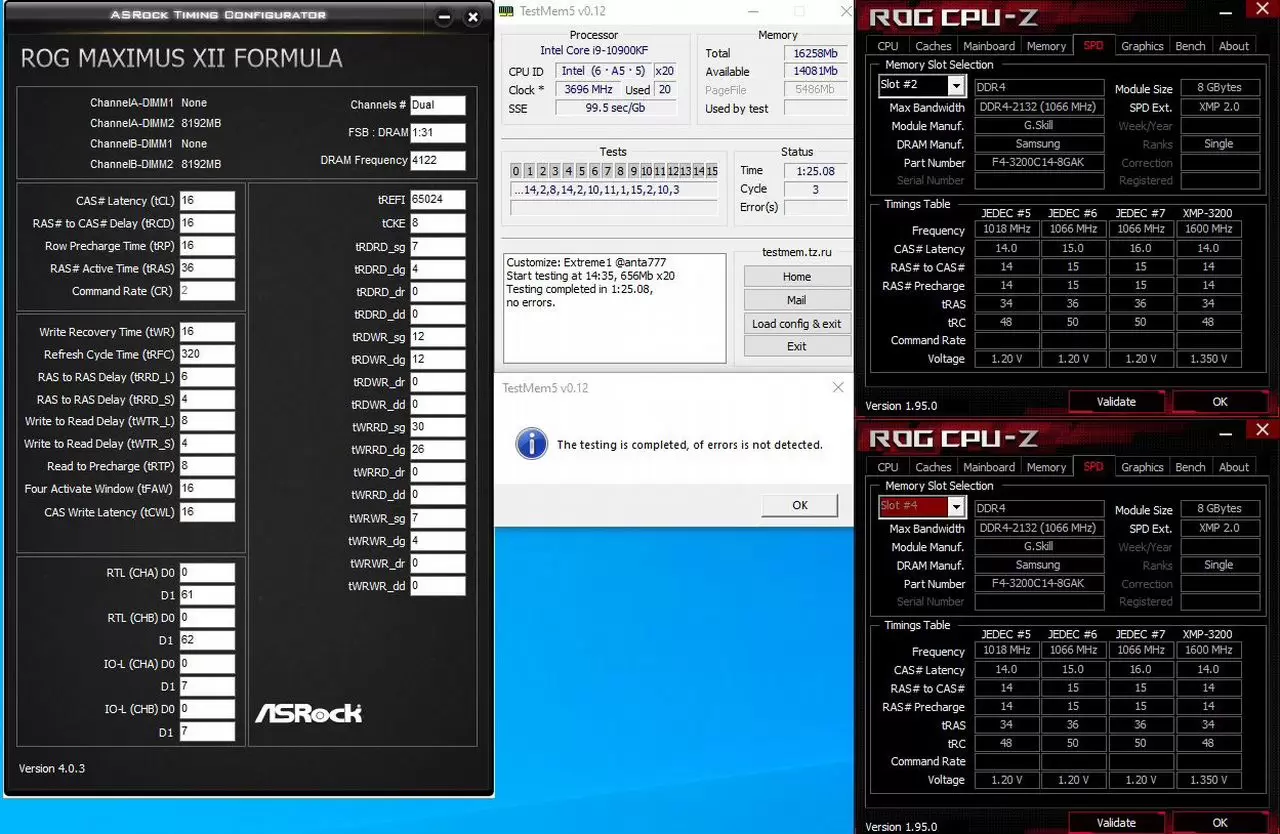The image size is (1280, 834).
Task: Click the Write Recovery Time (tWR) field
Action: [207, 332]
